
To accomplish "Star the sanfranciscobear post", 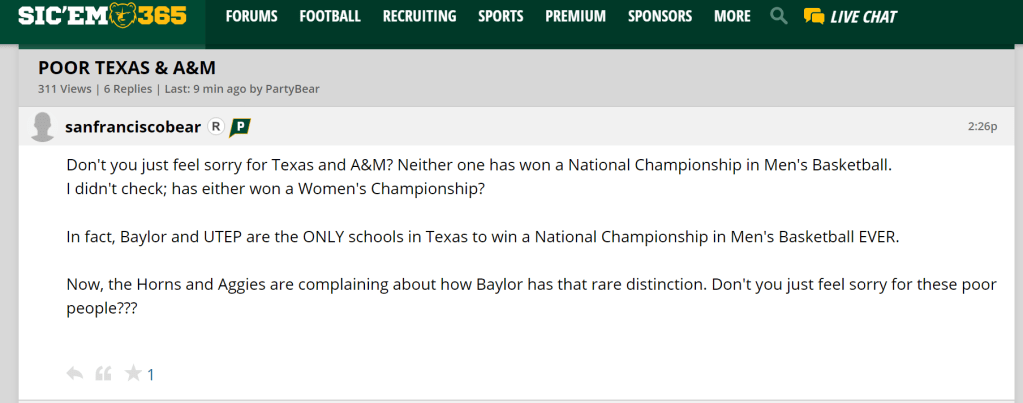I will click(x=133, y=373).
